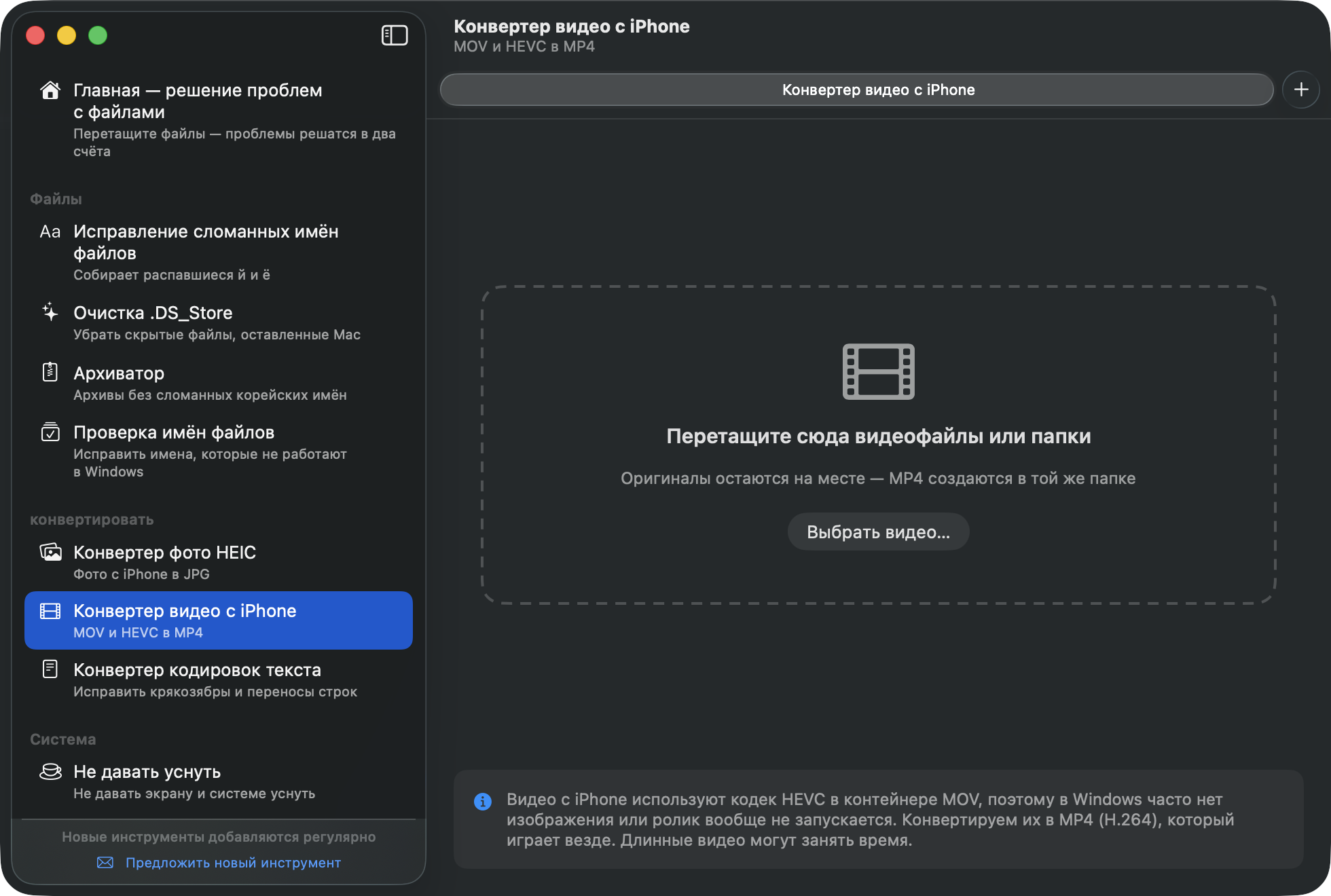Open Не давать уснуть tool
Screen dimensions: 1331x896
(x=219, y=782)
